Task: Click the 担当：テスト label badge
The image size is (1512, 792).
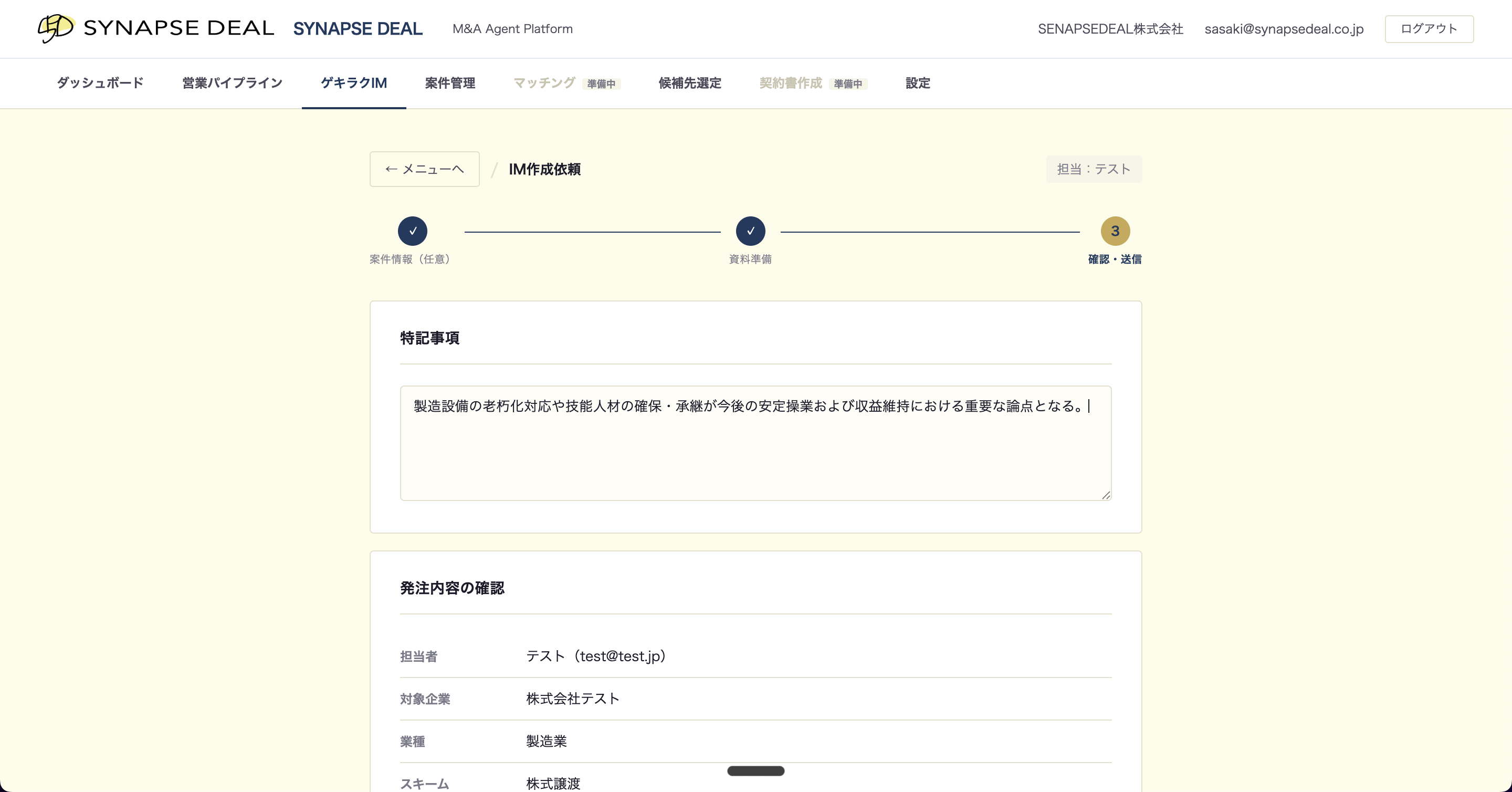Action: point(1094,169)
